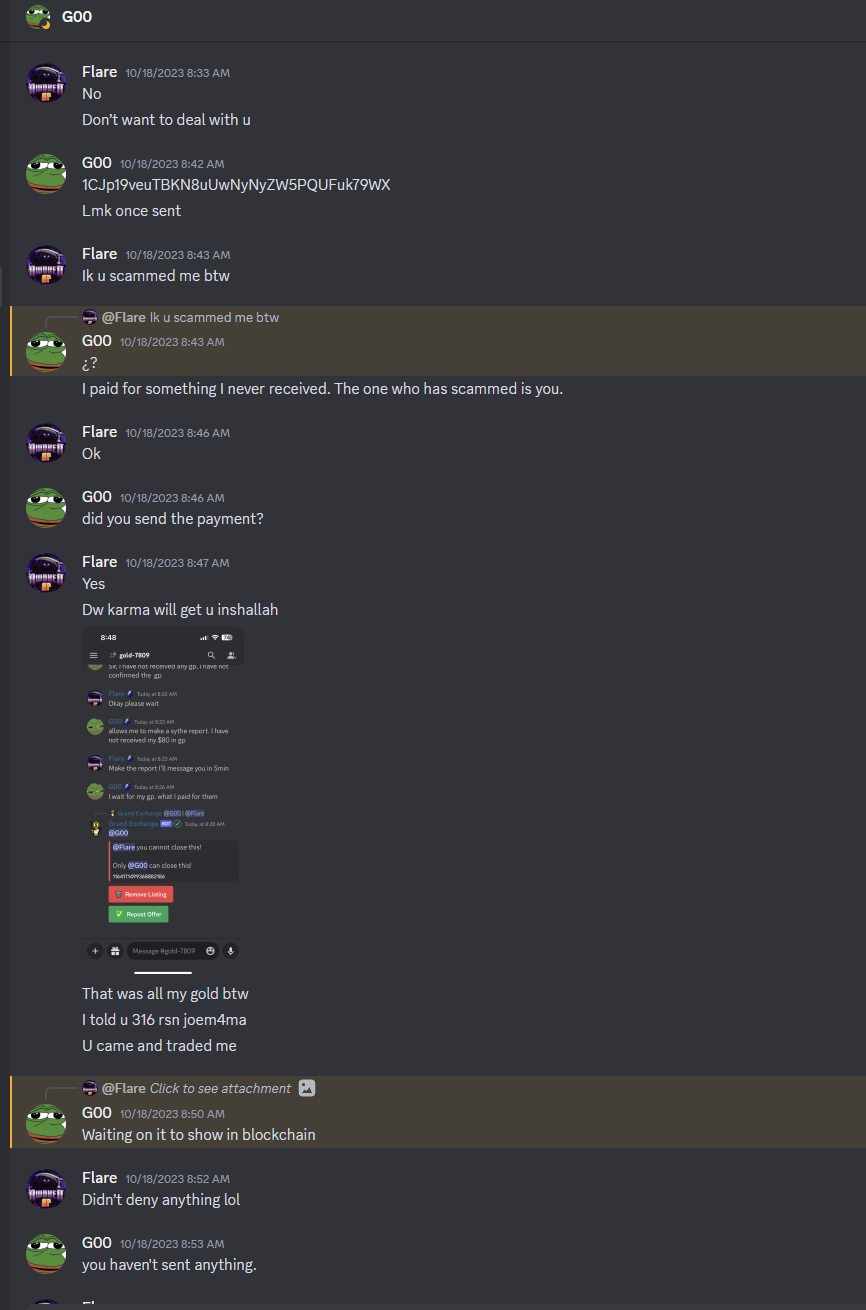Click the G00 username at the 8:50 AM message
The height and width of the screenshot is (1310, 866).
point(97,1112)
